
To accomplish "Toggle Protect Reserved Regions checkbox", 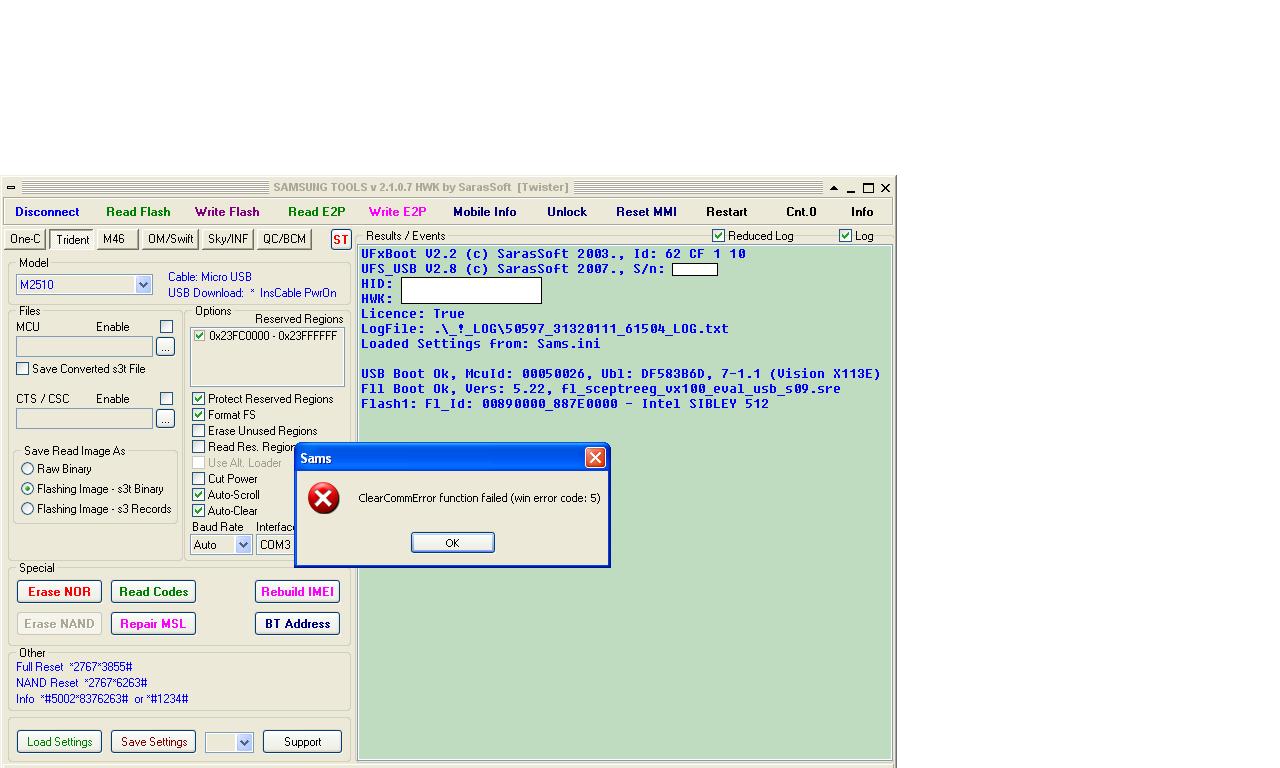I will coord(198,399).
